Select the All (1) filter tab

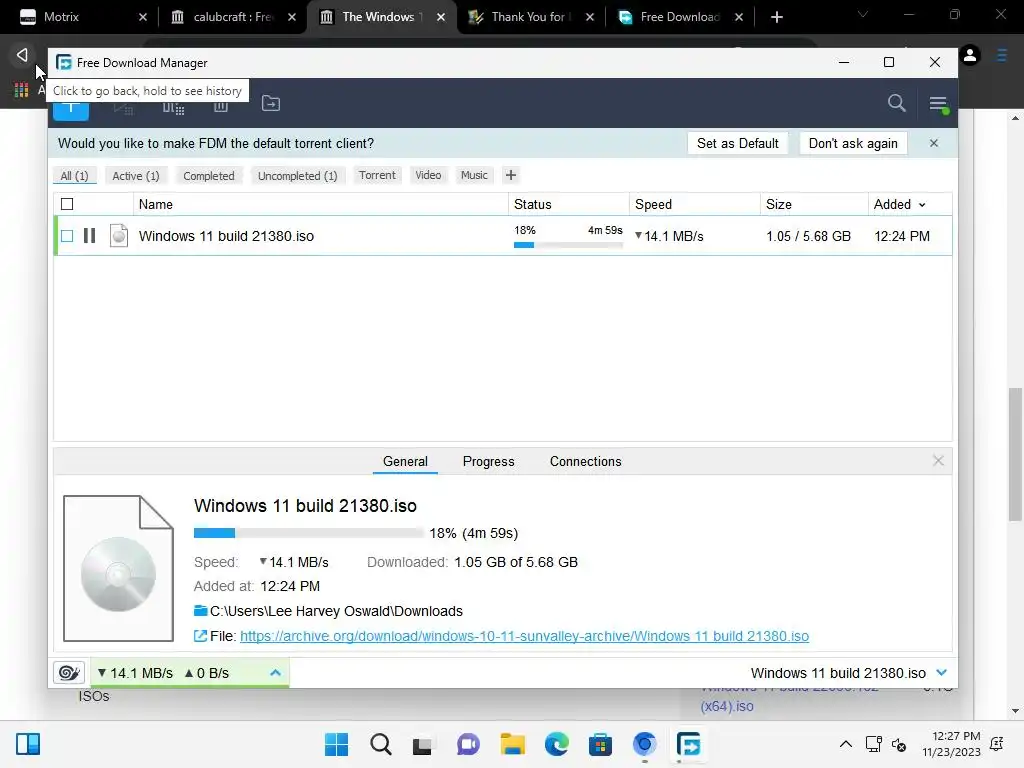coord(74,176)
